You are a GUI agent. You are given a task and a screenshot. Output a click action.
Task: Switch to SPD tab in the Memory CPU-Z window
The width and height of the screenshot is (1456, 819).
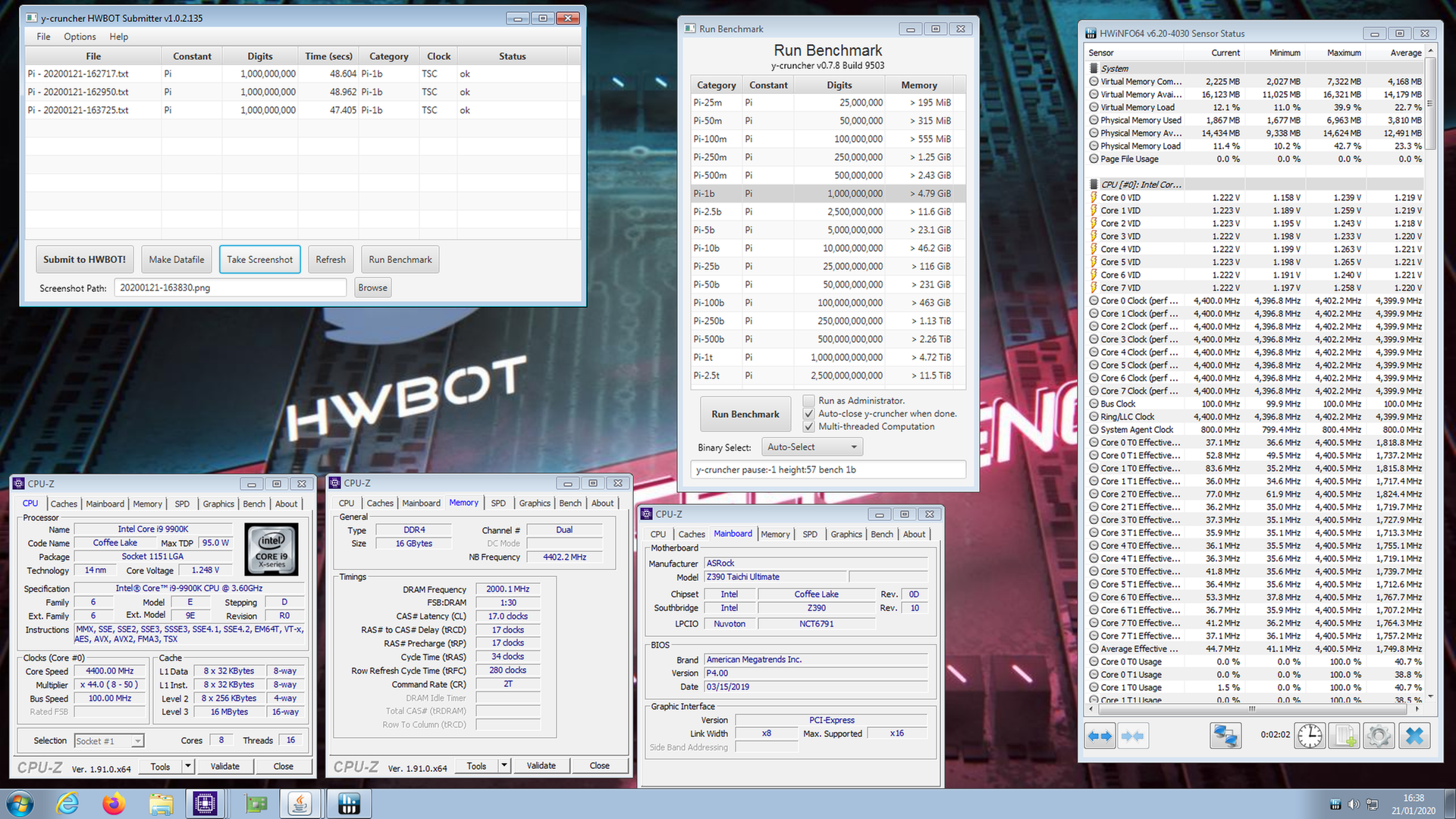pyautogui.click(x=498, y=503)
